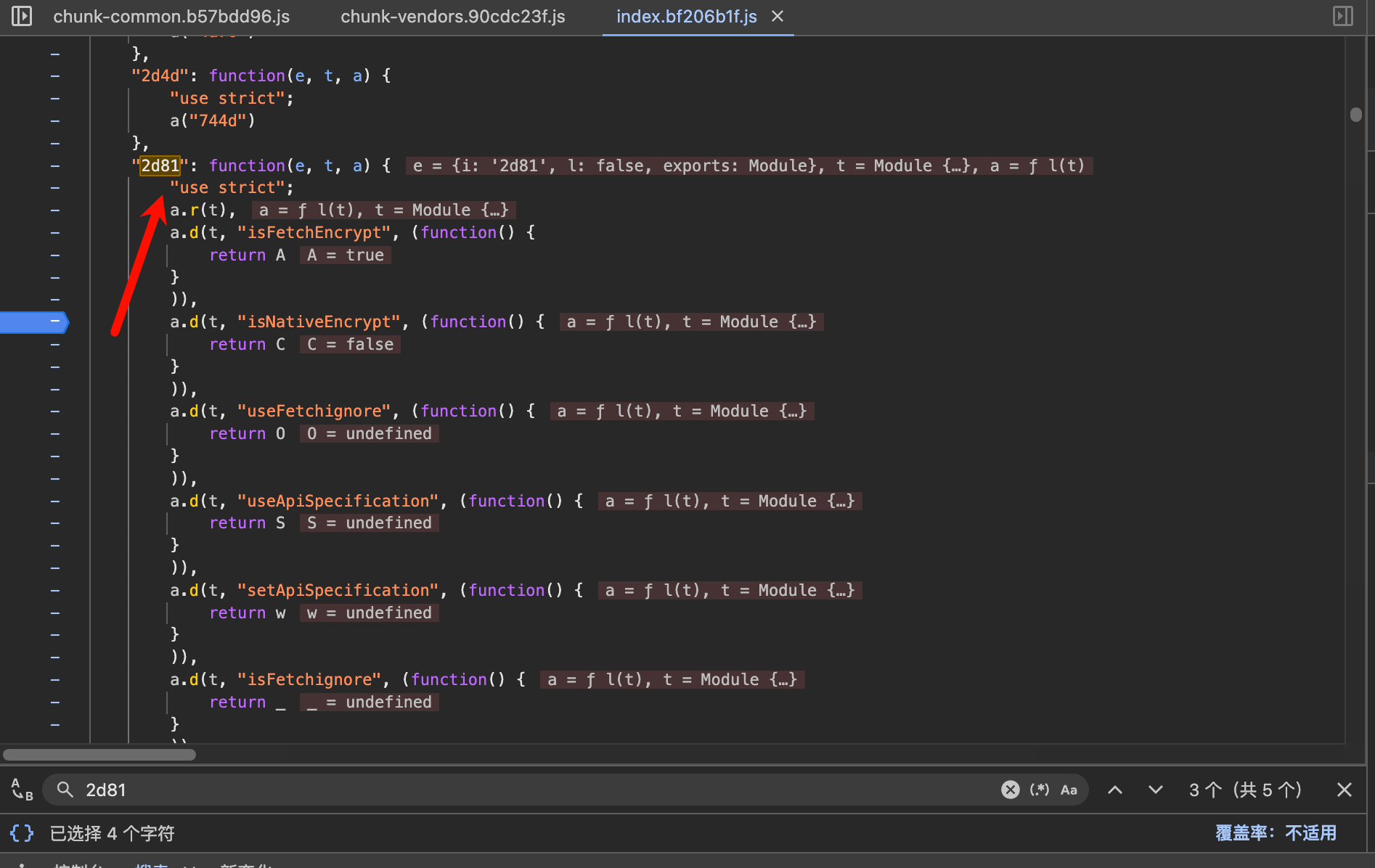Click the horizontal scrollbar thumb
This screenshot has height=868, width=1375.
tap(99, 755)
